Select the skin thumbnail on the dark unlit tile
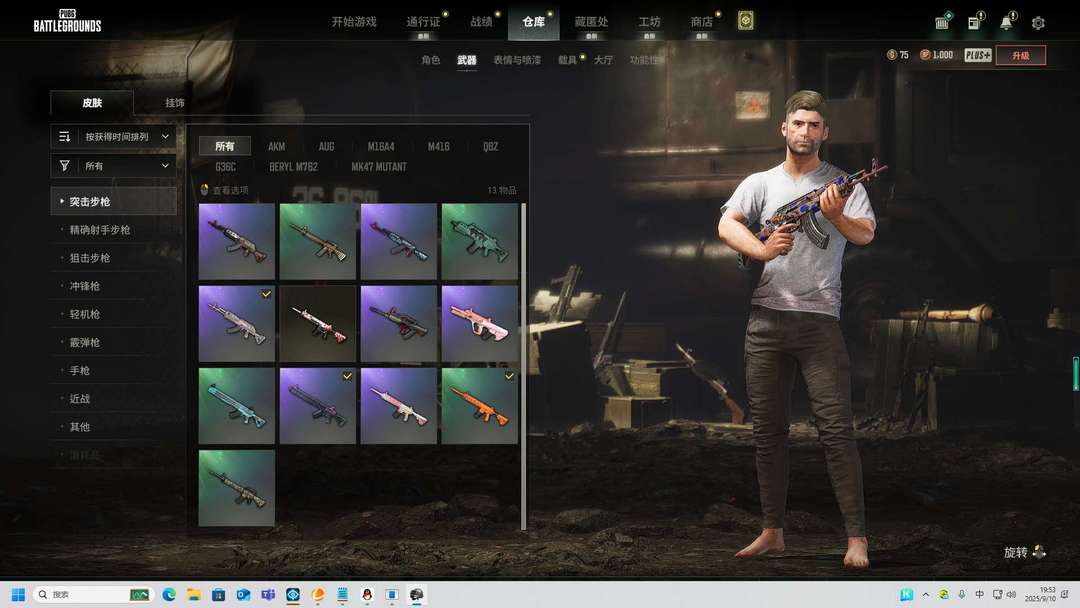Screen dimensions: 1080x608 (318, 324)
